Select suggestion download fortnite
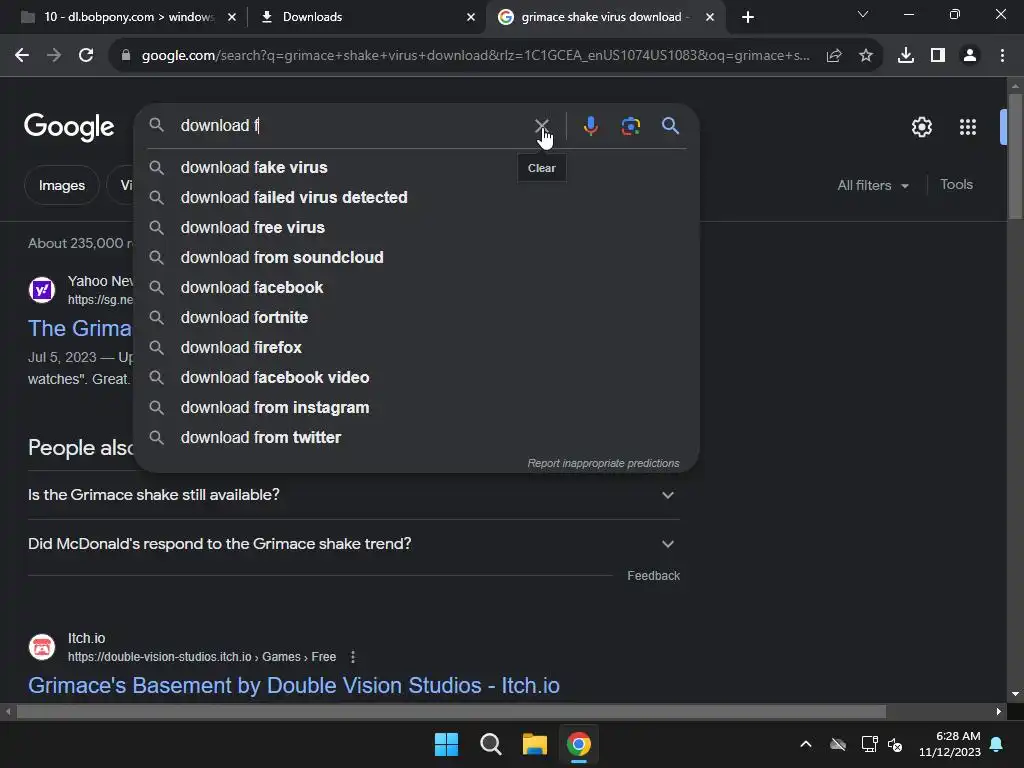 pos(416,317)
